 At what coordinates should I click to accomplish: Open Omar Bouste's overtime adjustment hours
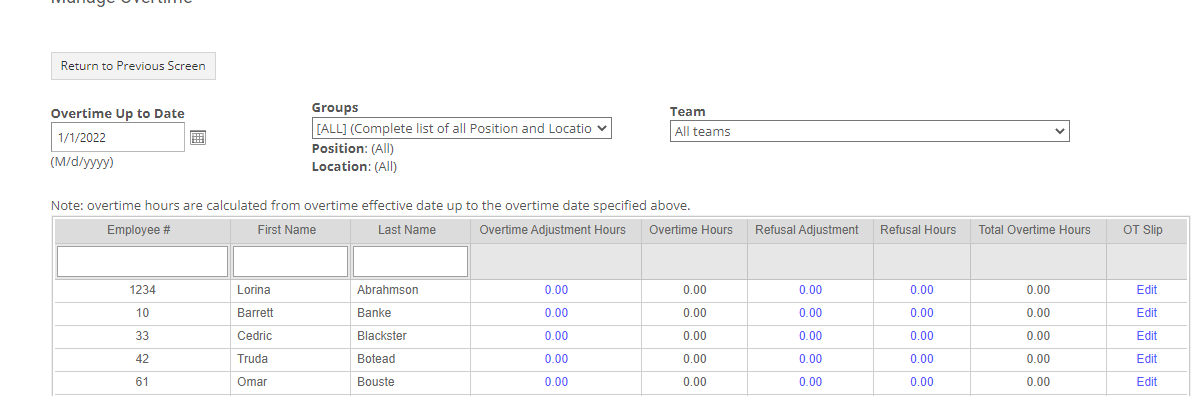coord(557,382)
